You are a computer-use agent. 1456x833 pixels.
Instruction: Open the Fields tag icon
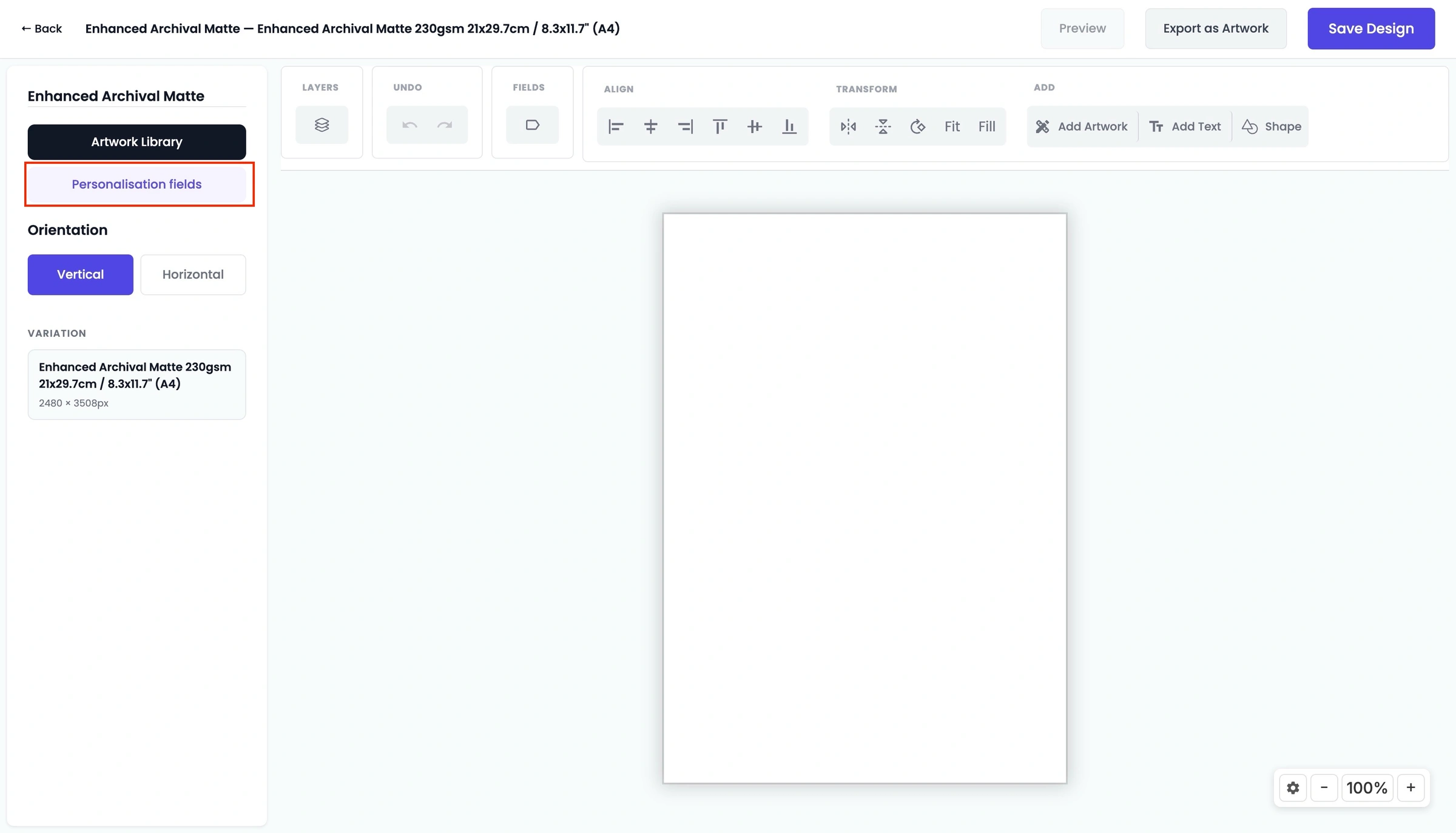click(532, 125)
